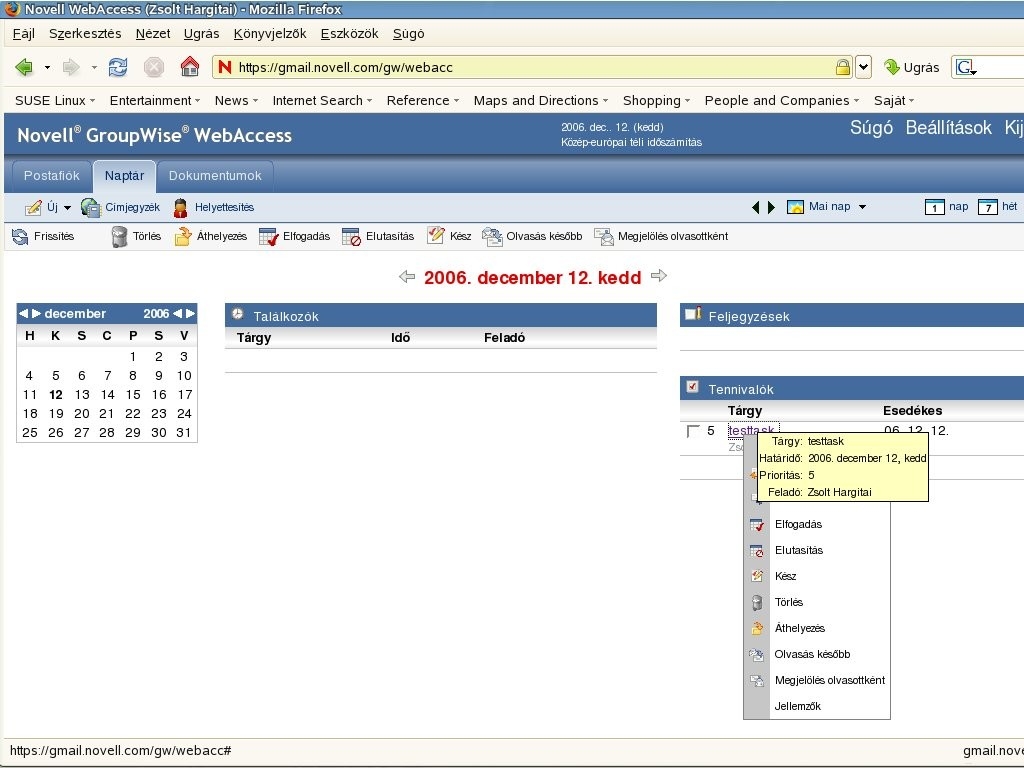Click the padlock security icon in address bar
Viewport: 1024px width, 768px height.
[x=842, y=67]
